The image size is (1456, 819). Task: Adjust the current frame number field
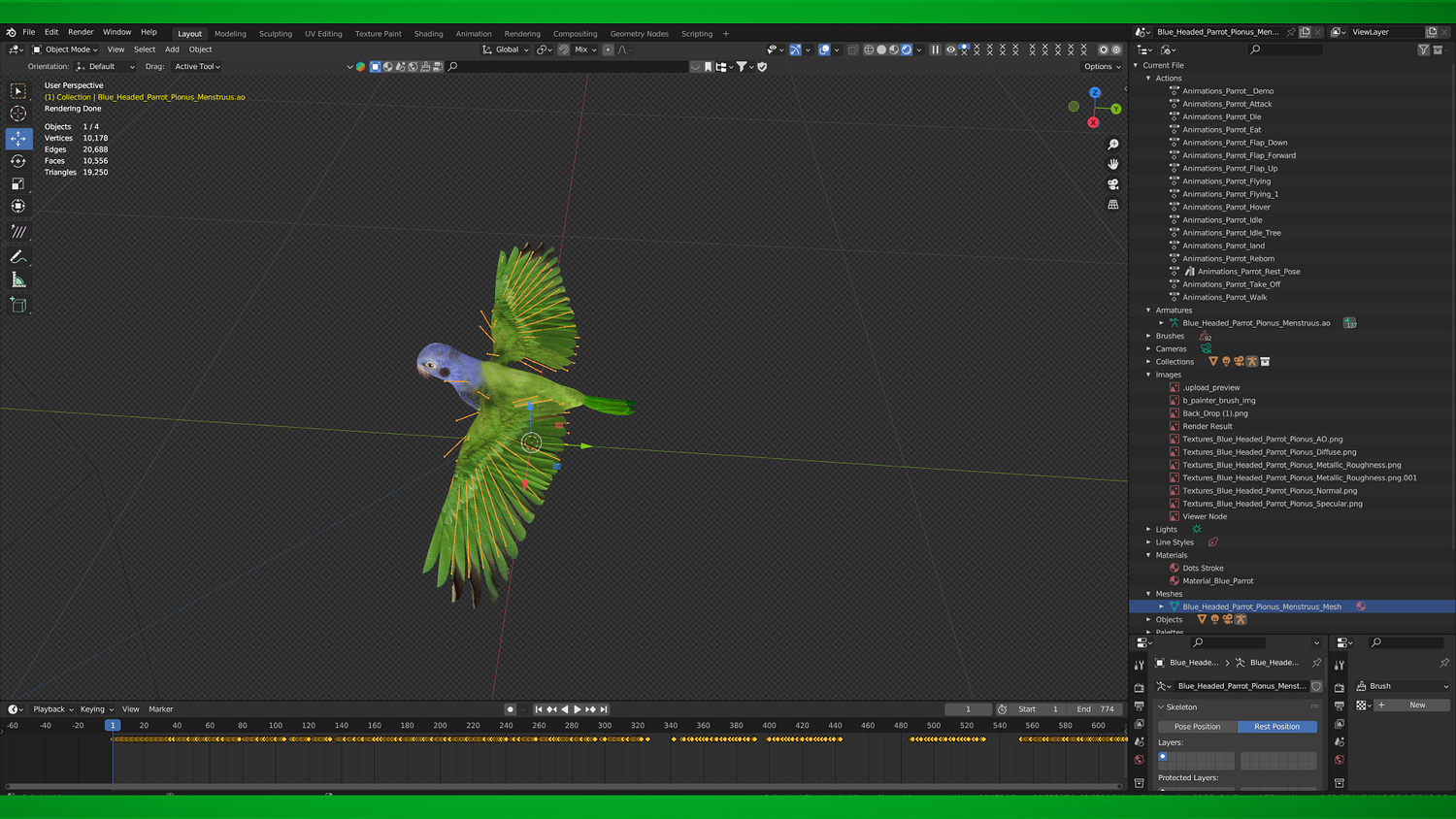click(x=968, y=709)
